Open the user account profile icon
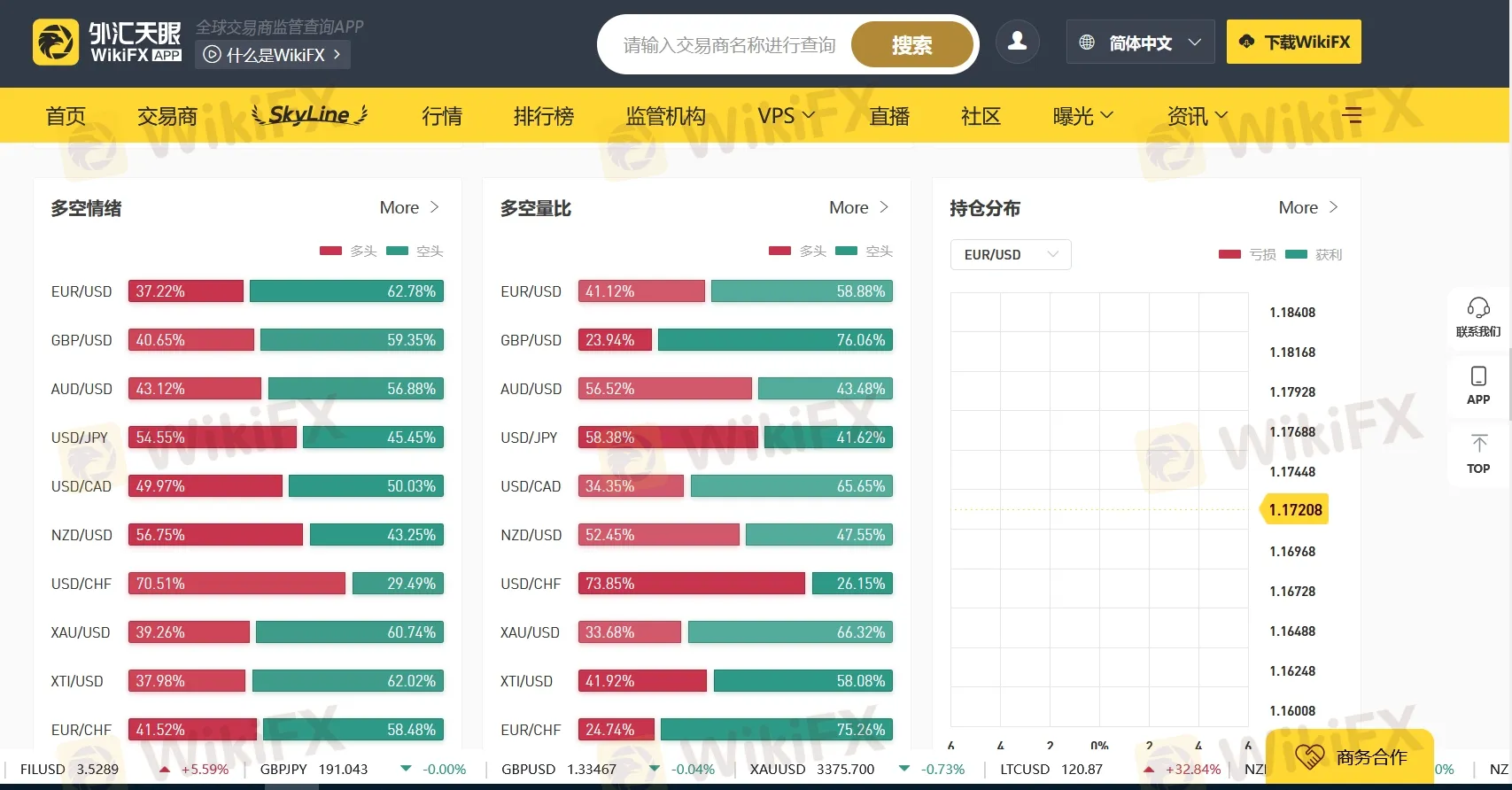 point(1017,42)
